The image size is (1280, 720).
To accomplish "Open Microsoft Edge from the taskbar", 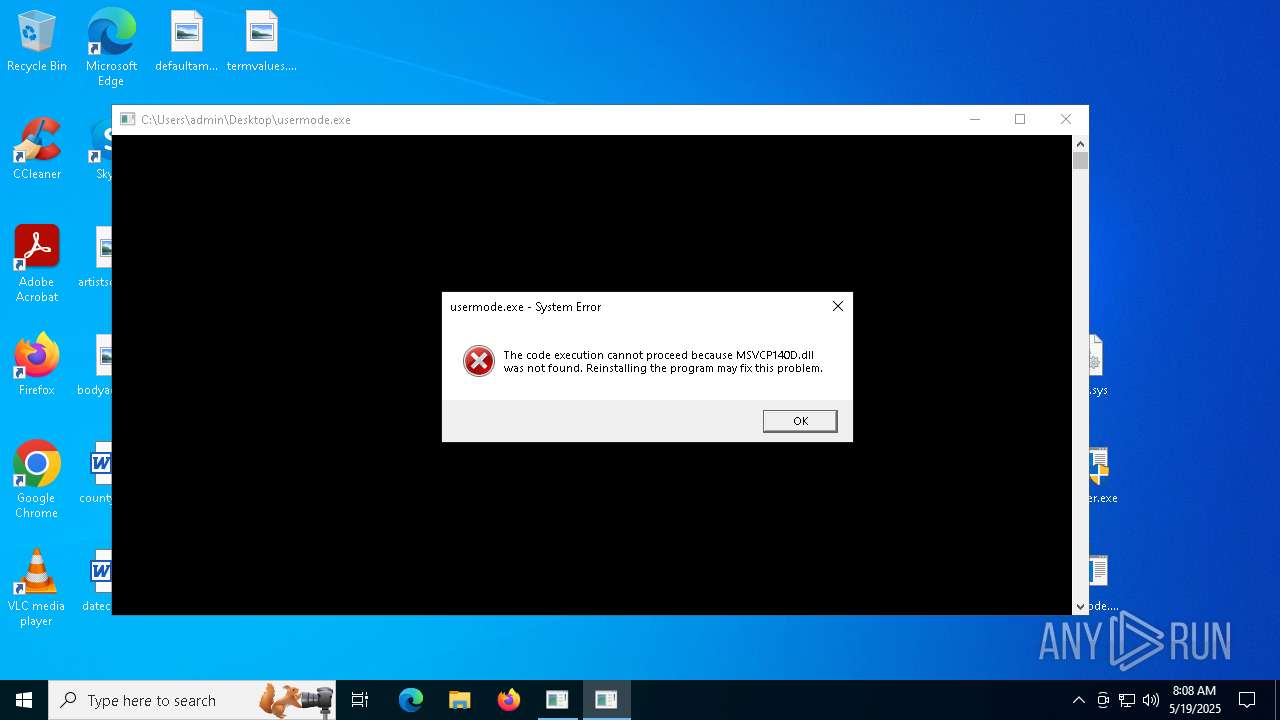I will tap(411, 700).
